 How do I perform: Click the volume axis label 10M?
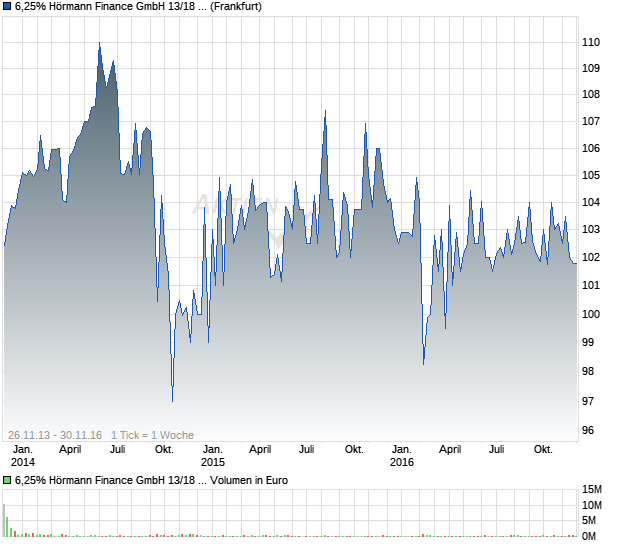click(x=592, y=505)
